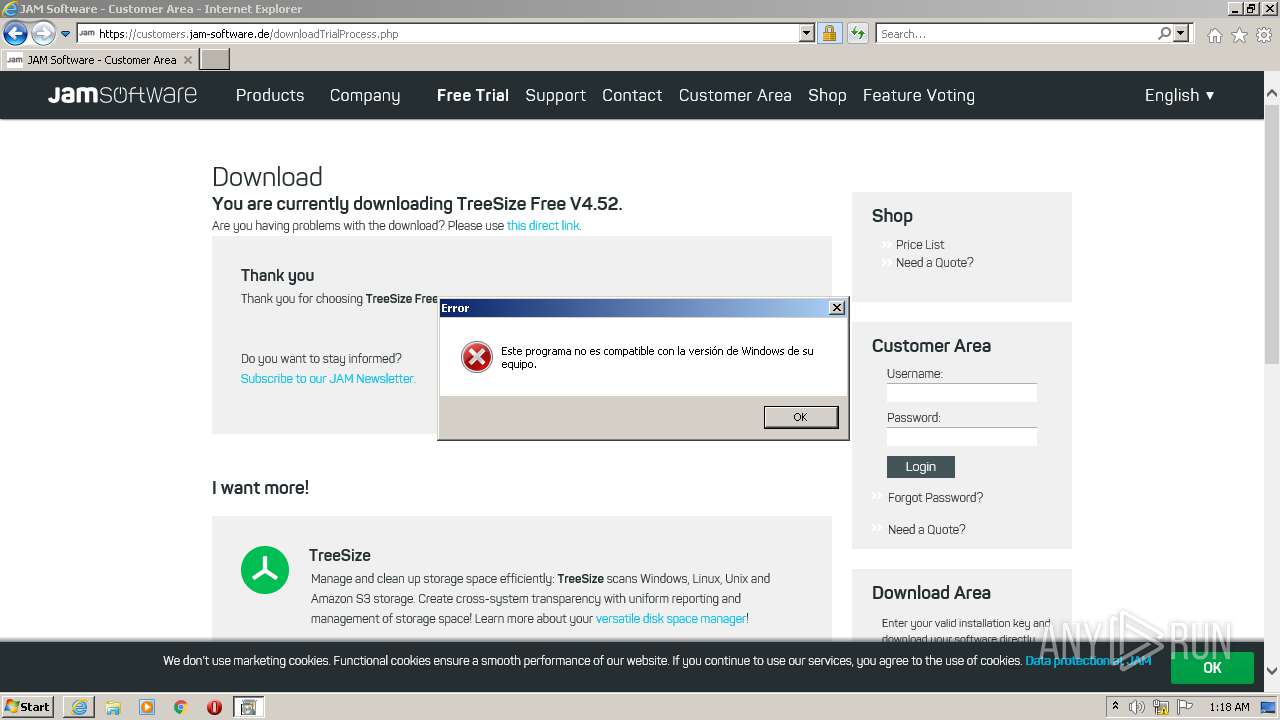The width and height of the screenshot is (1280, 720).
Task: Click the green TreeSize icon
Action: 265,570
